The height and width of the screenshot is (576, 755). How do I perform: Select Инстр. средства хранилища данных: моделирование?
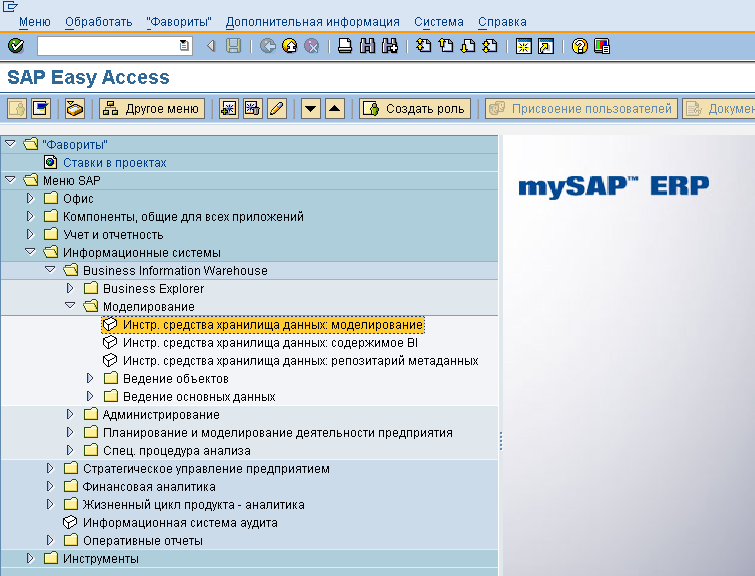click(273, 325)
